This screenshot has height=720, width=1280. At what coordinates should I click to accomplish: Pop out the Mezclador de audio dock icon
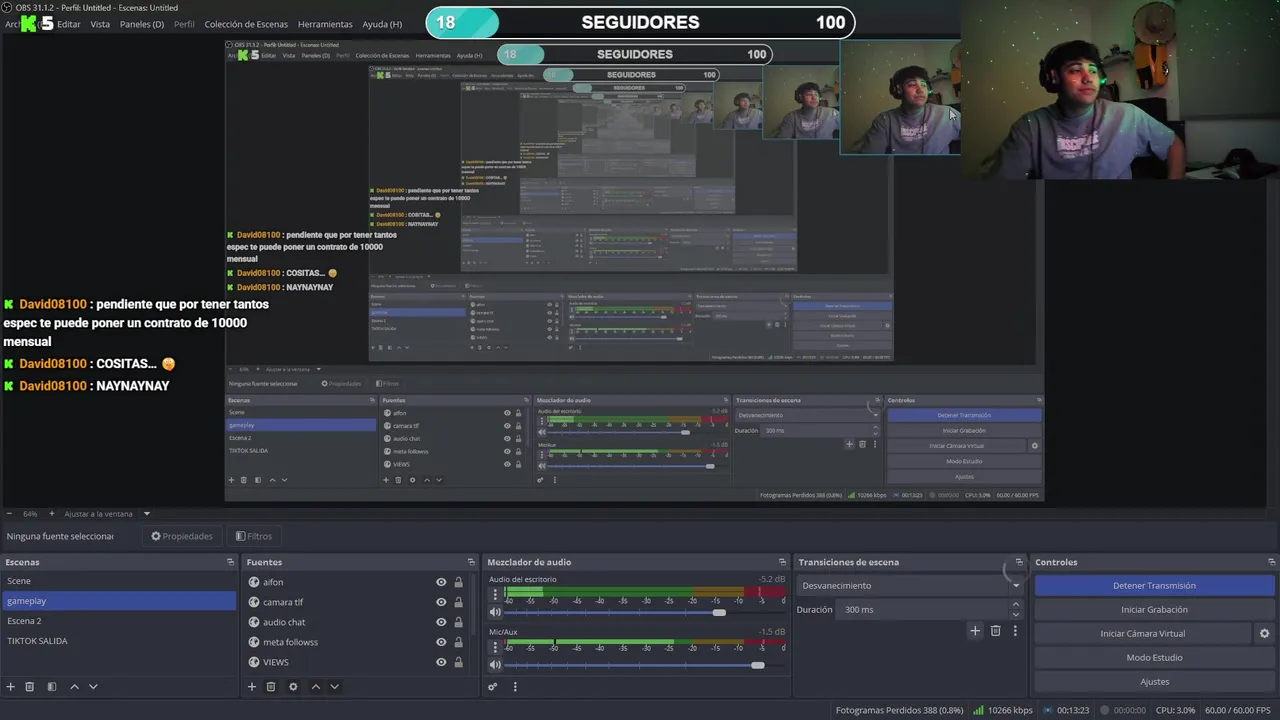(782, 562)
